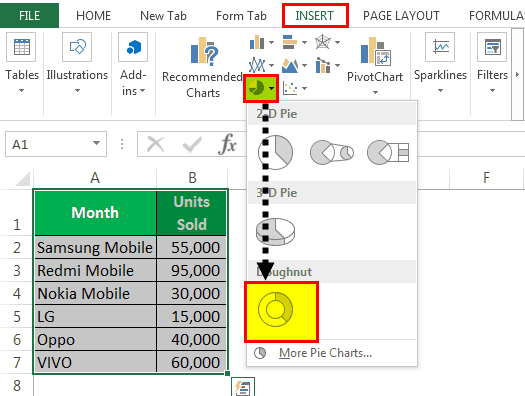This screenshot has width=525, height=396.
Task: Open the Name Box dropdown
Action: coord(96,143)
